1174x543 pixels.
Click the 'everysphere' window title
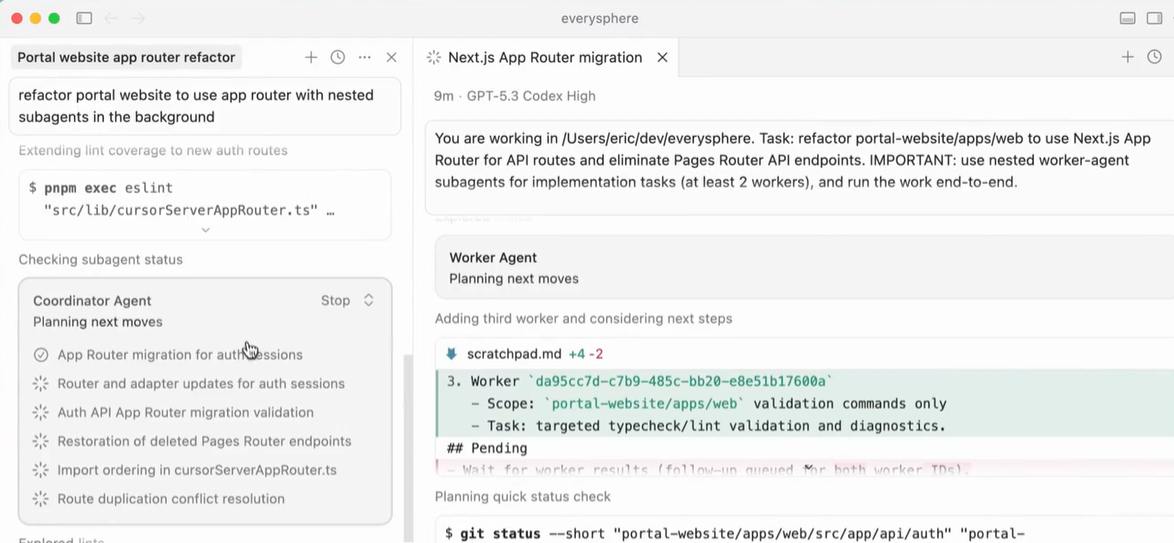pyautogui.click(x=600, y=18)
